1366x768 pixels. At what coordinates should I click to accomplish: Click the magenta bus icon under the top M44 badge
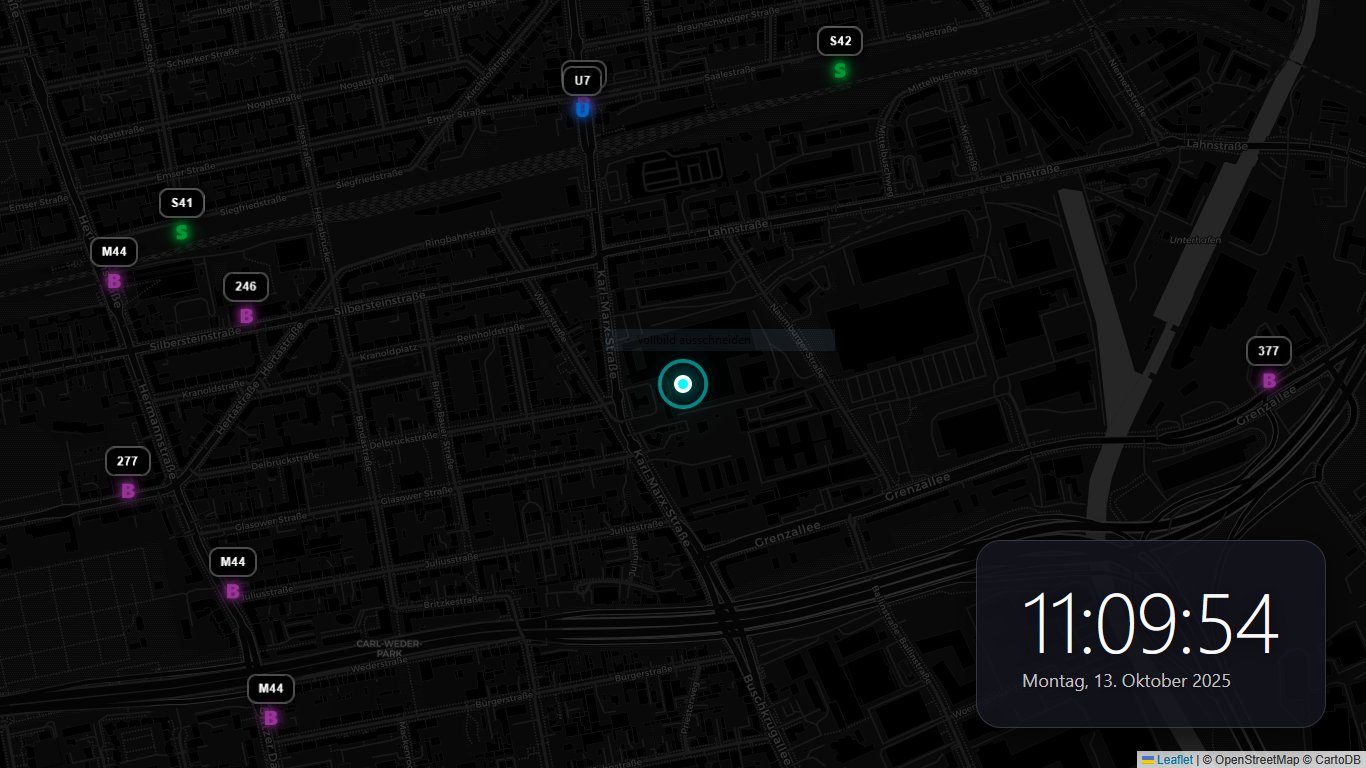click(x=112, y=281)
